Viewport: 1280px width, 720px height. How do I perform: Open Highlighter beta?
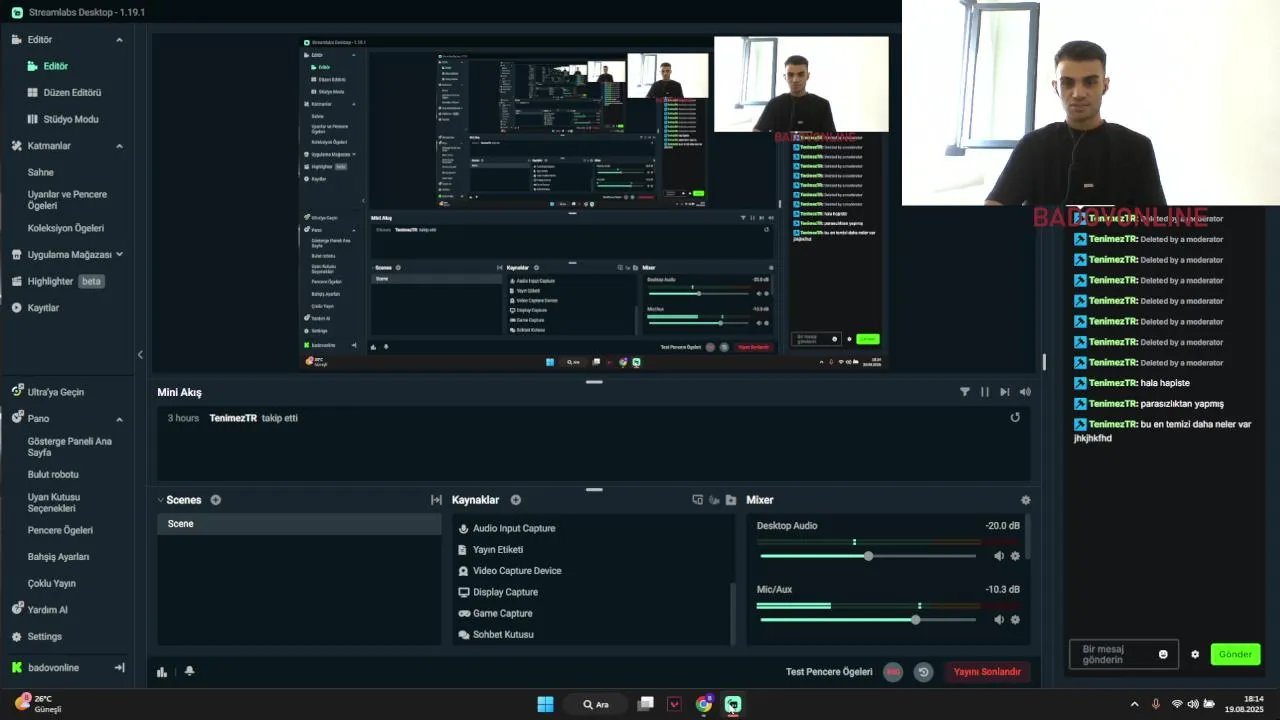pyautogui.click(x=59, y=281)
